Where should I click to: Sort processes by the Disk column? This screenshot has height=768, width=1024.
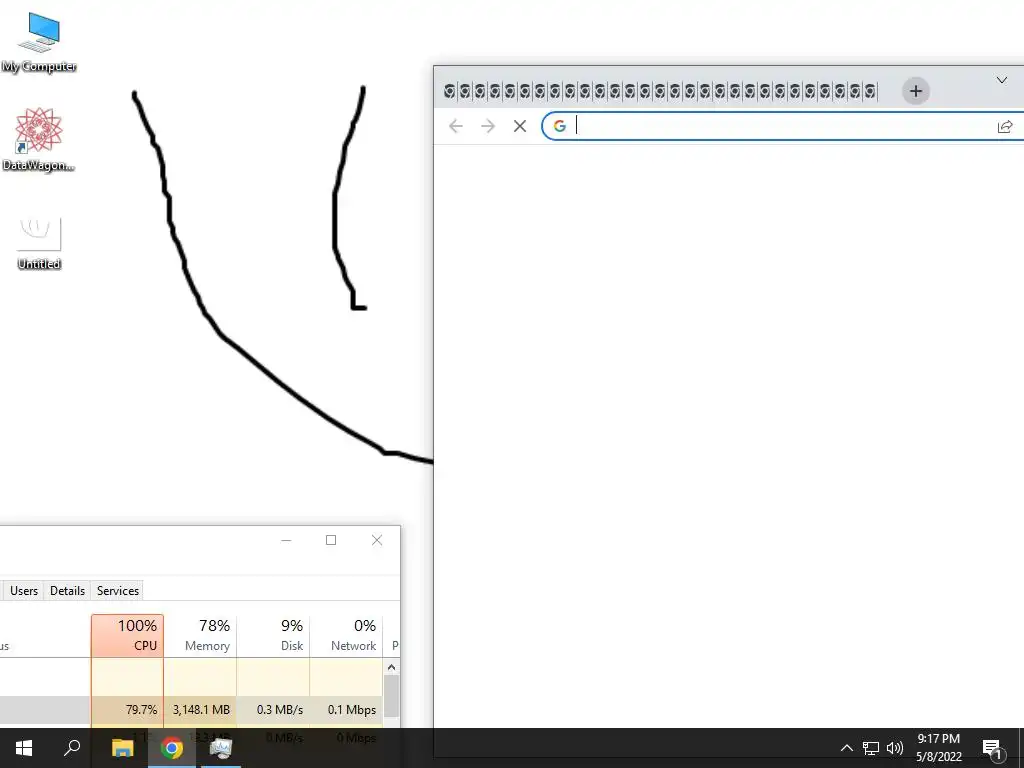click(273, 635)
